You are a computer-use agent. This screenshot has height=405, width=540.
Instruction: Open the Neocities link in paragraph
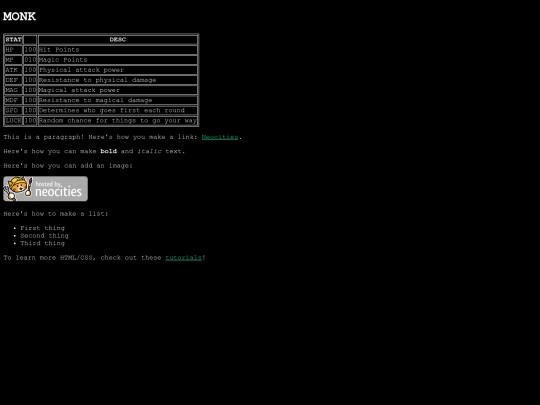click(220, 137)
